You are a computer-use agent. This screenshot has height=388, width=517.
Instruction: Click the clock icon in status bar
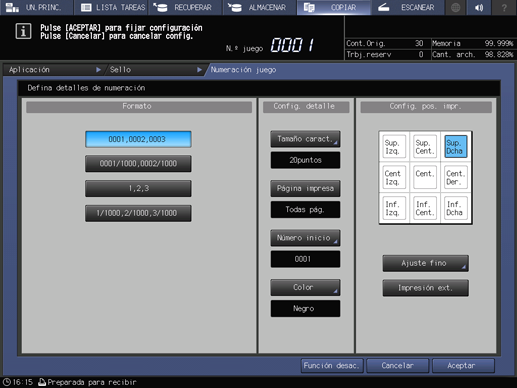tap(7, 382)
